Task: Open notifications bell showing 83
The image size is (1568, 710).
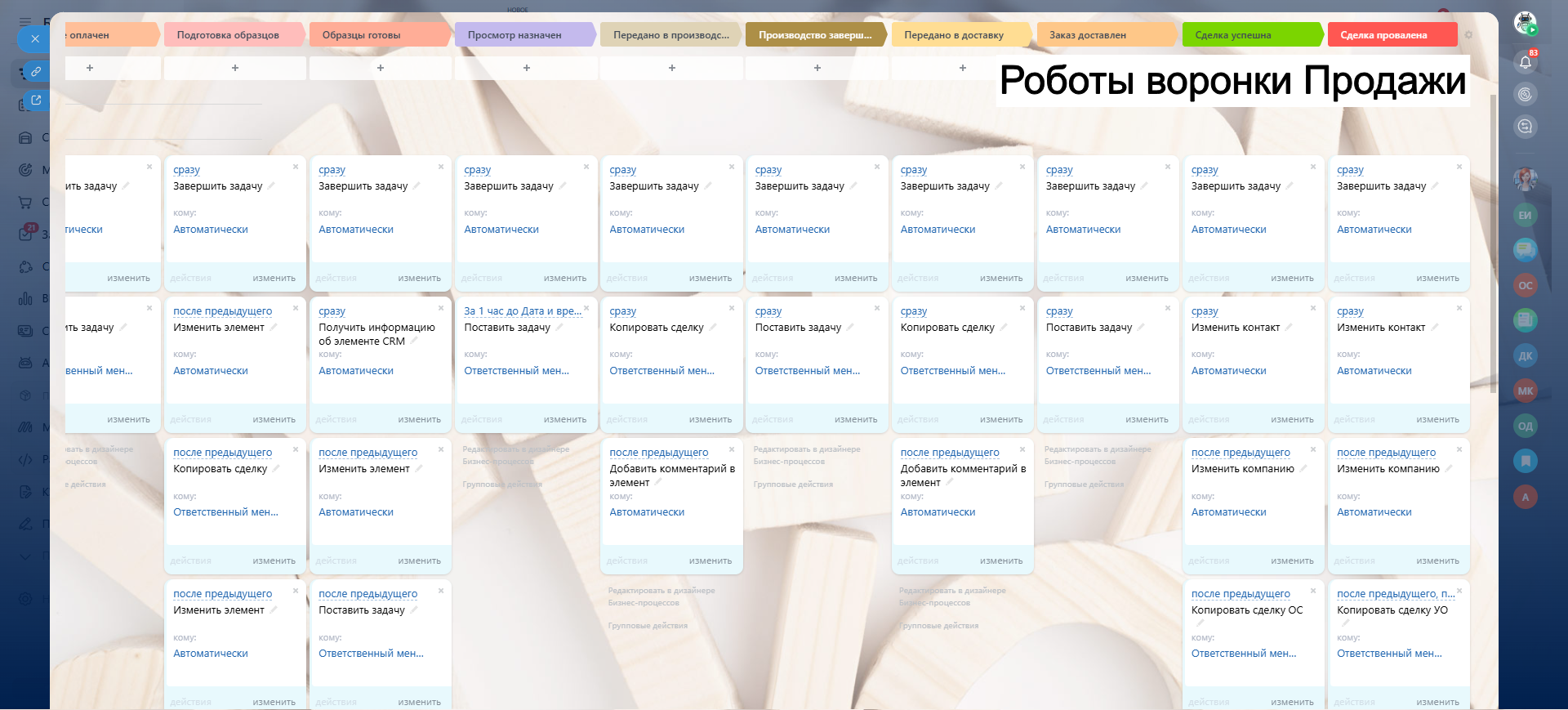Action: point(1526,61)
